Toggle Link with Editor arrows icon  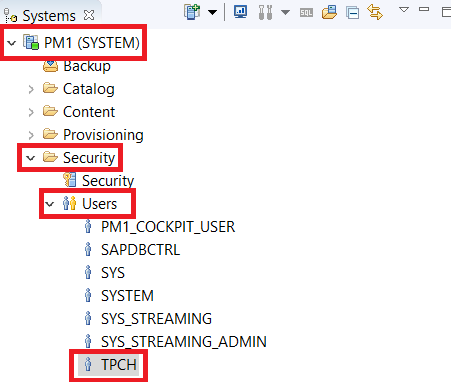click(x=375, y=12)
